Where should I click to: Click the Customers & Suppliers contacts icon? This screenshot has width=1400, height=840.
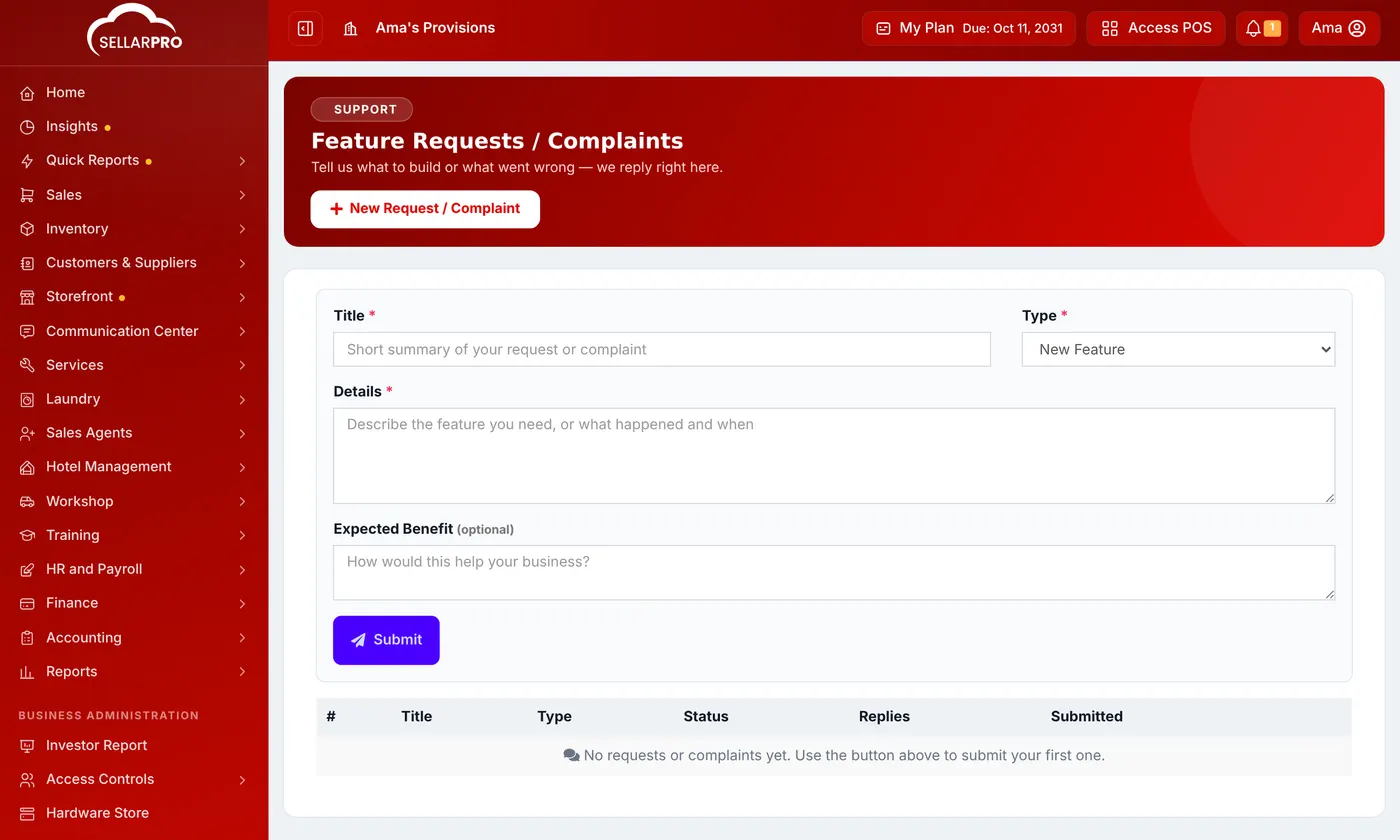click(27, 263)
